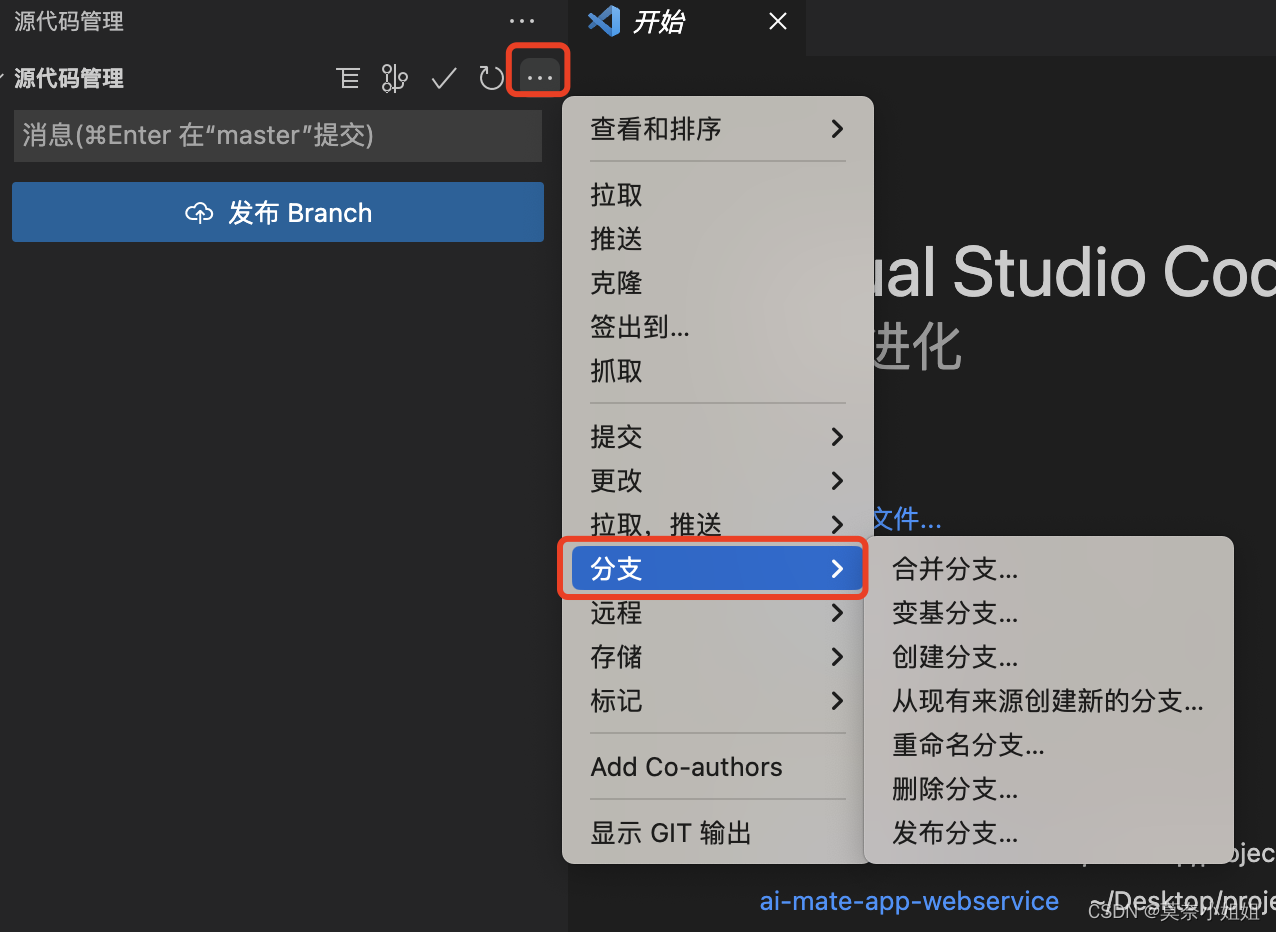Select 合并分支... menu entry
This screenshot has height=932, width=1276.
click(955, 569)
